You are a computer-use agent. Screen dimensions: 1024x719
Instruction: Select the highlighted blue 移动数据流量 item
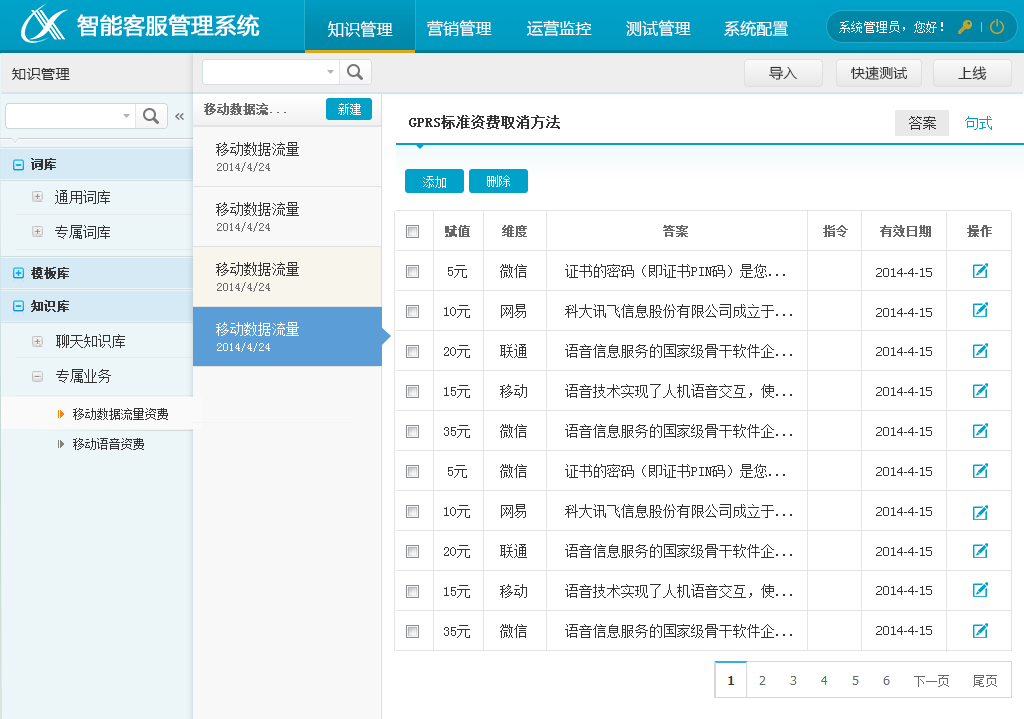pos(287,336)
